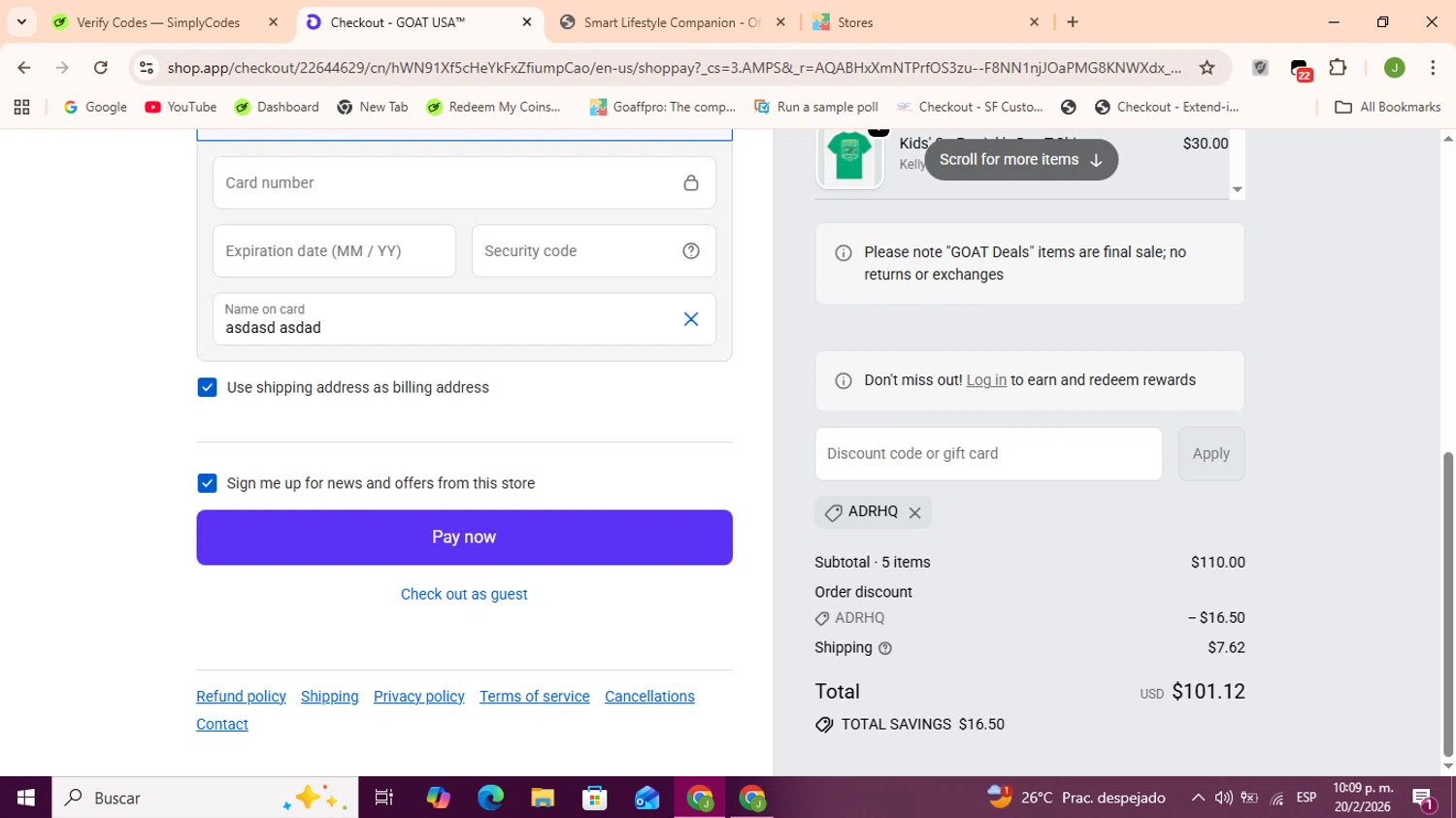This screenshot has width=1456, height=818.
Task: Uncheck Sign me up for news and offers
Action: point(207,483)
